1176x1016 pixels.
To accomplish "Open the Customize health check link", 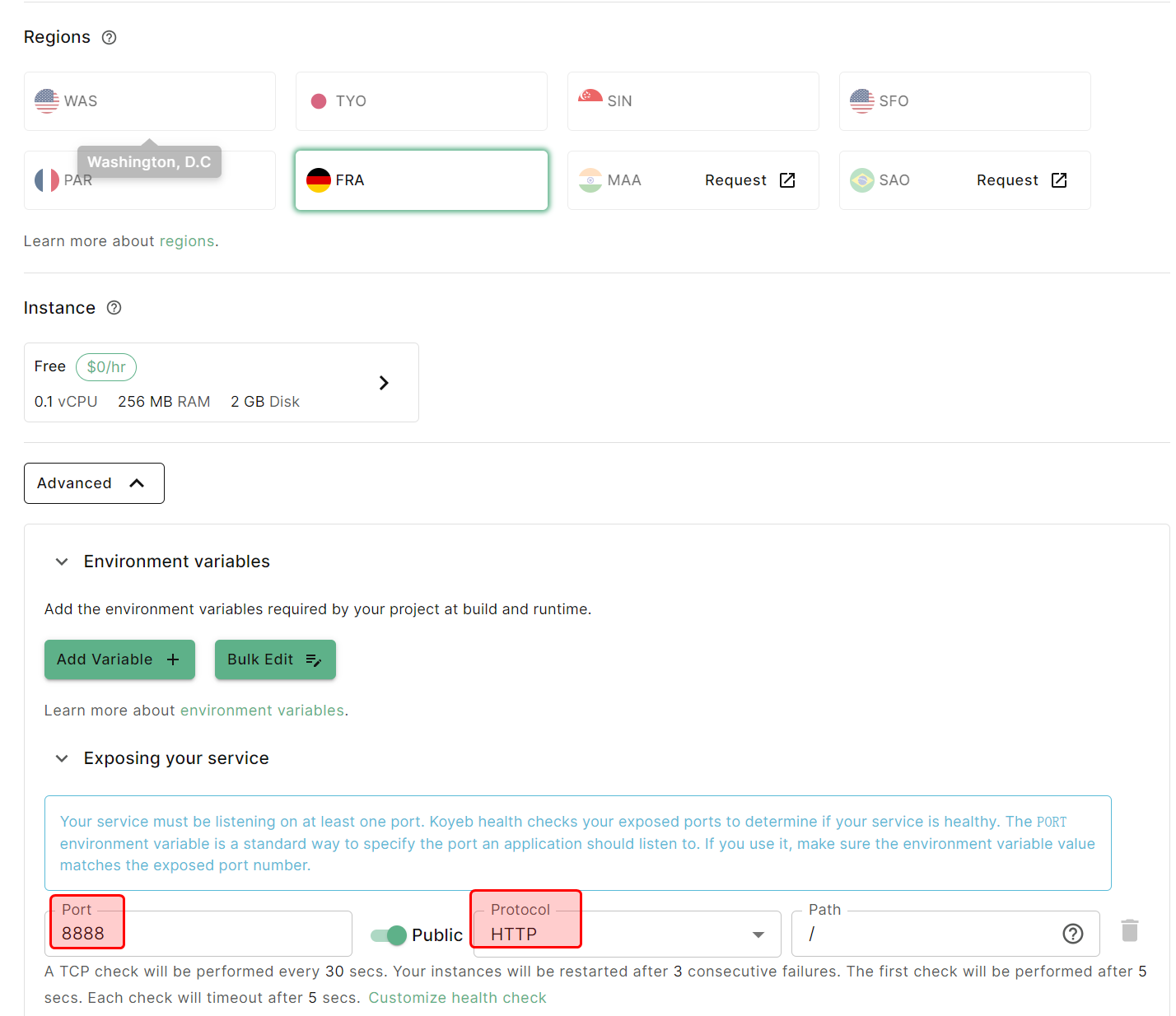I will (x=457, y=998).
